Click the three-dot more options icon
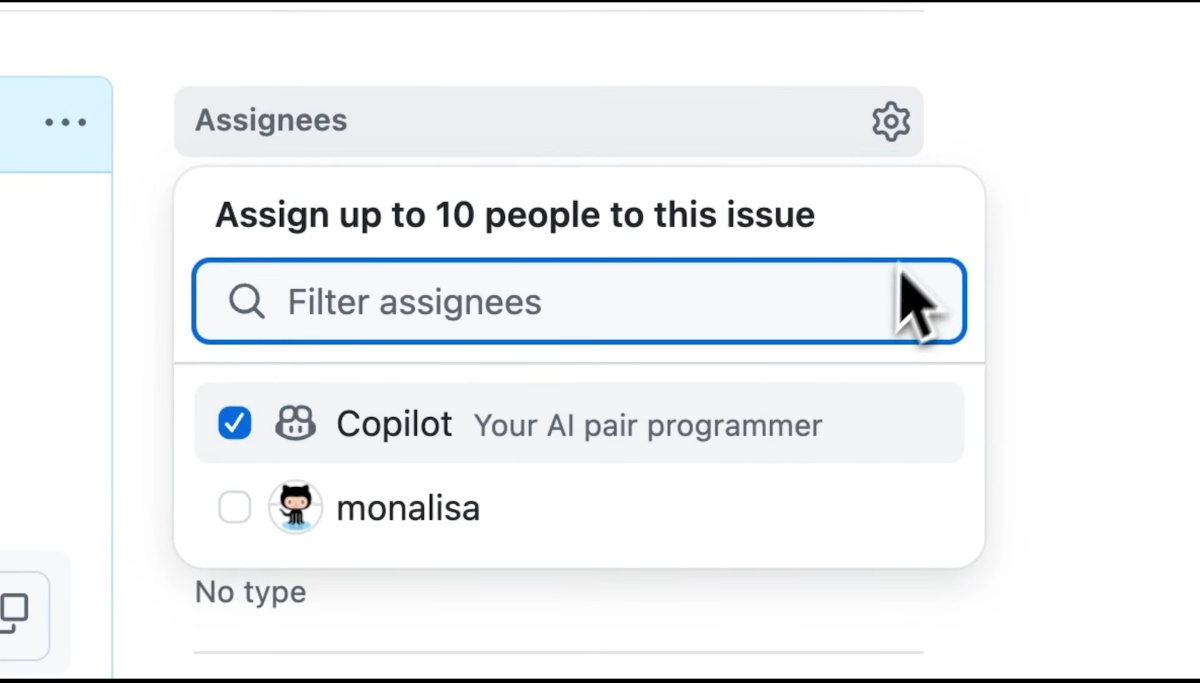The width and height of the screenshot is (1200, 683). (66, 122)
